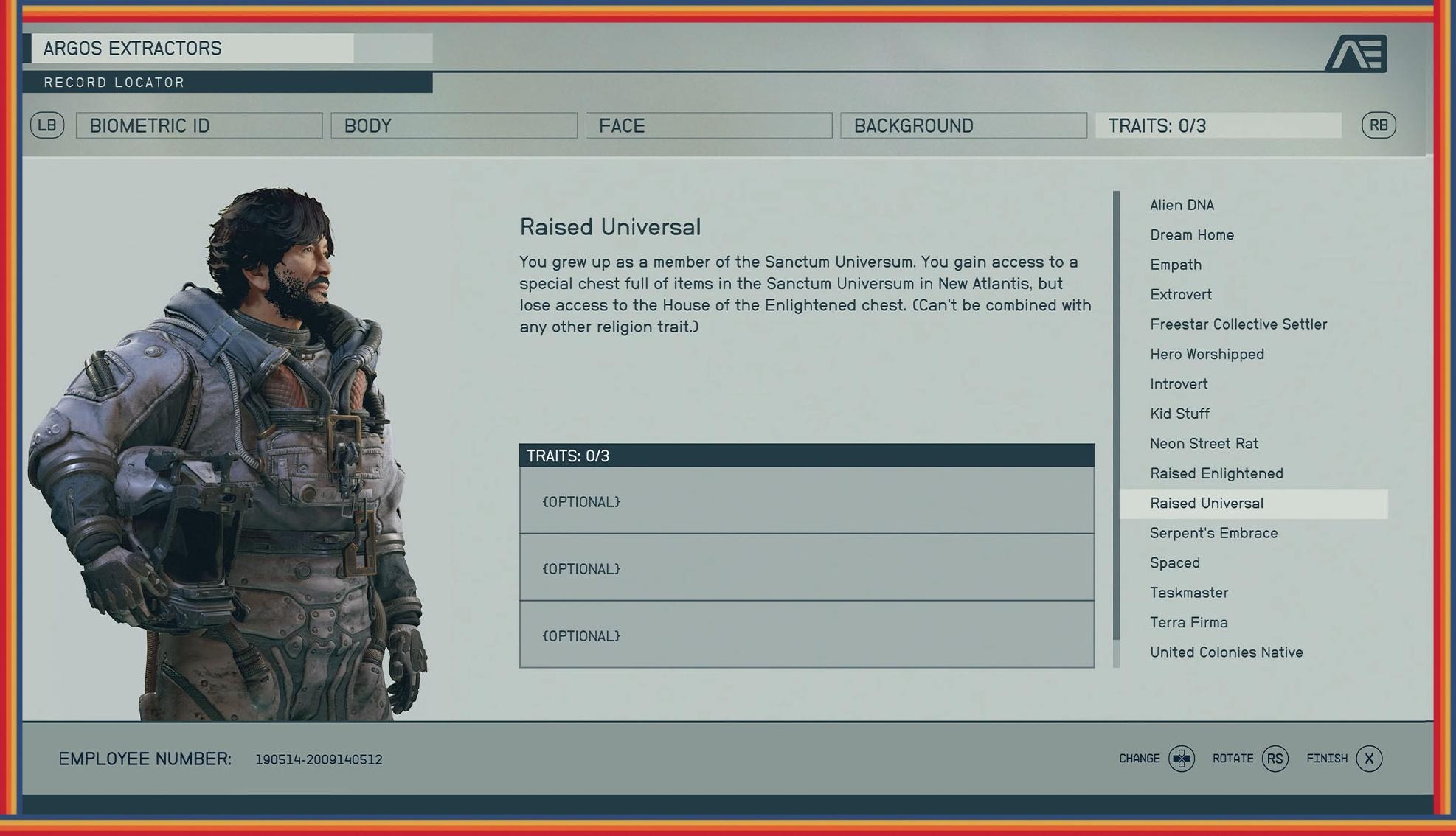Click the Traits: 0/3 panel header
1456x836 pixels.
[x=807, y=456]
